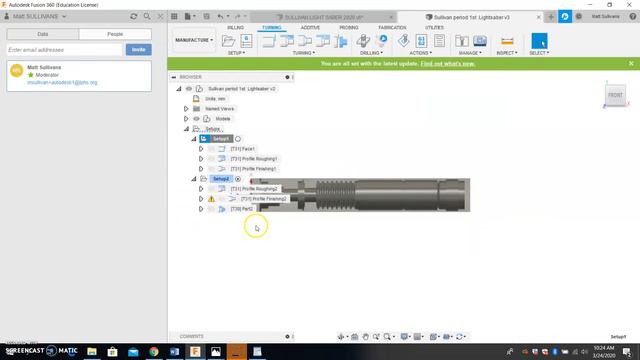Select the Turning Groove tool
640x360 pixels.
click(322, 41)
